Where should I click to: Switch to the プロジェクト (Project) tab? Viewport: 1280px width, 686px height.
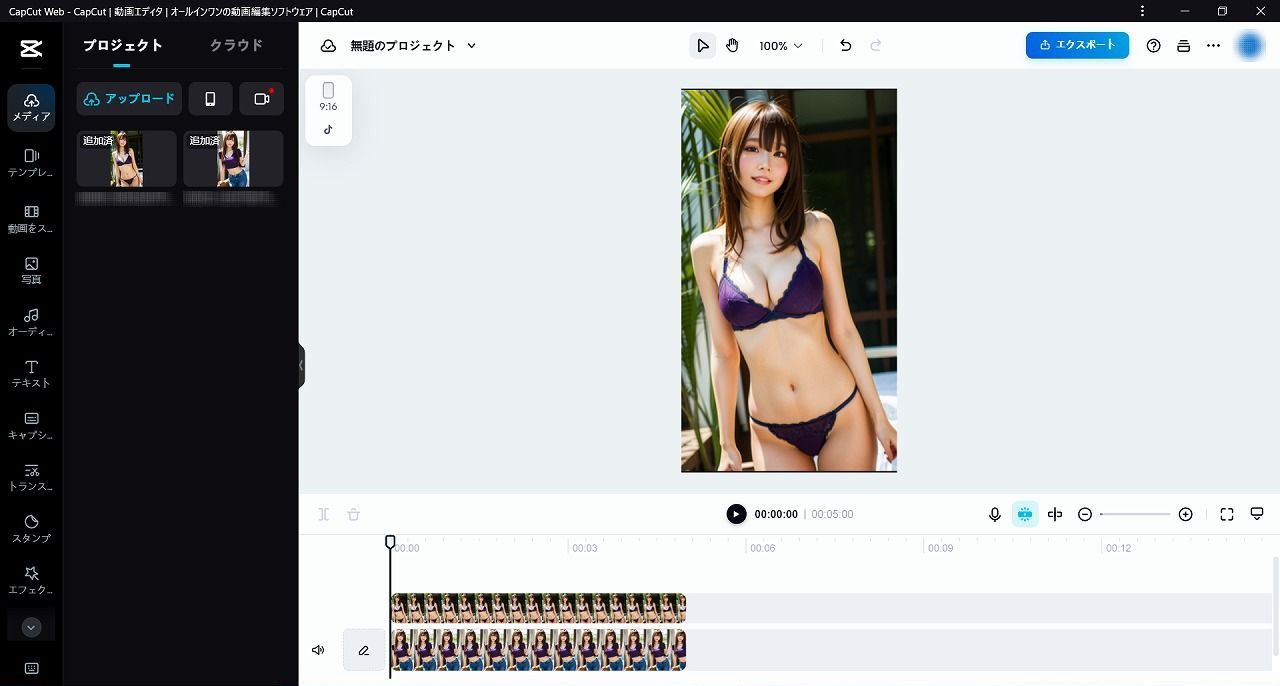coord(122,45)
